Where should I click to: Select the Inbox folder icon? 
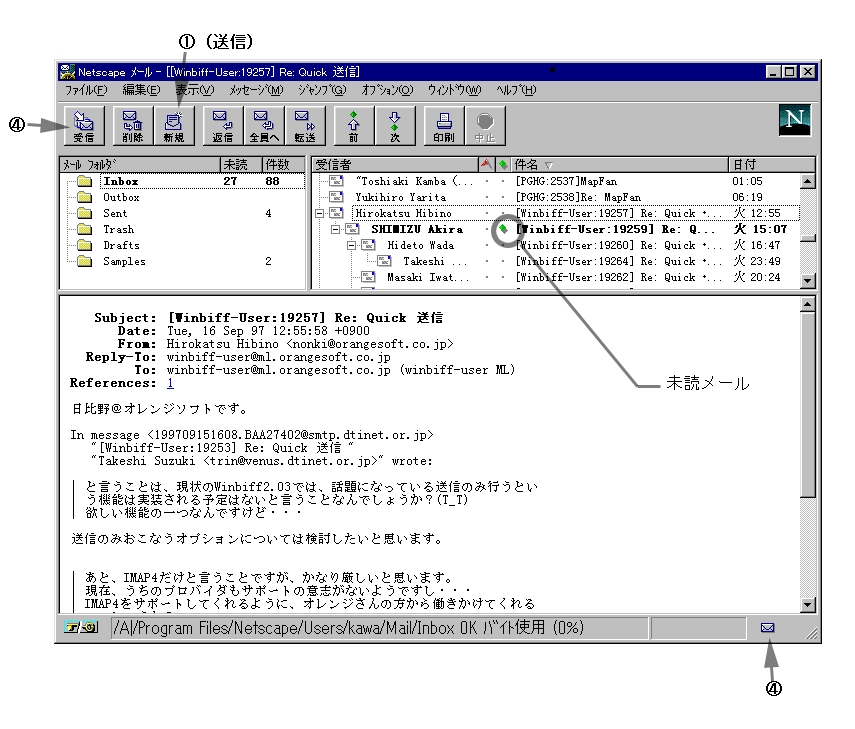[85, 181]
